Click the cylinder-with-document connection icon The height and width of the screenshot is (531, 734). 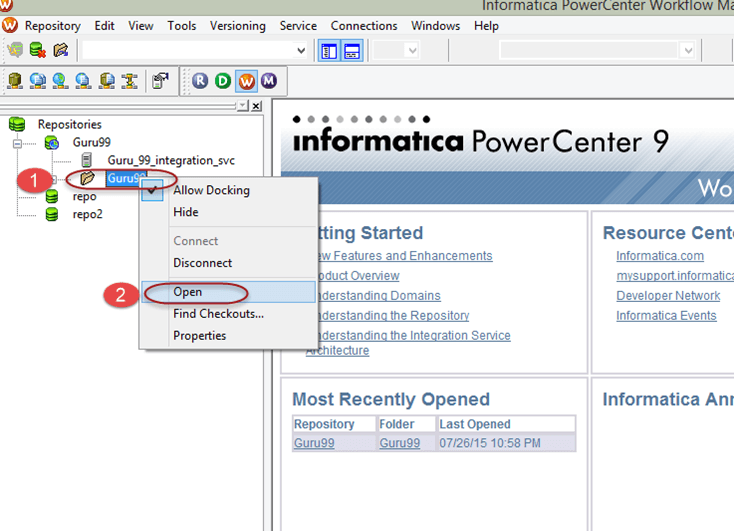pyautogui.click(x=106, y=81)
